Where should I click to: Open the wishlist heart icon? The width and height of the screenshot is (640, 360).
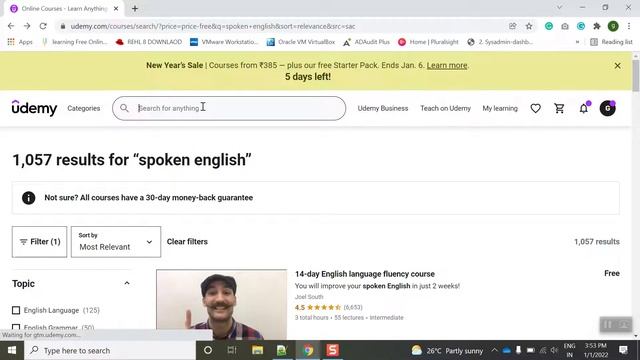tap(536, 108)
